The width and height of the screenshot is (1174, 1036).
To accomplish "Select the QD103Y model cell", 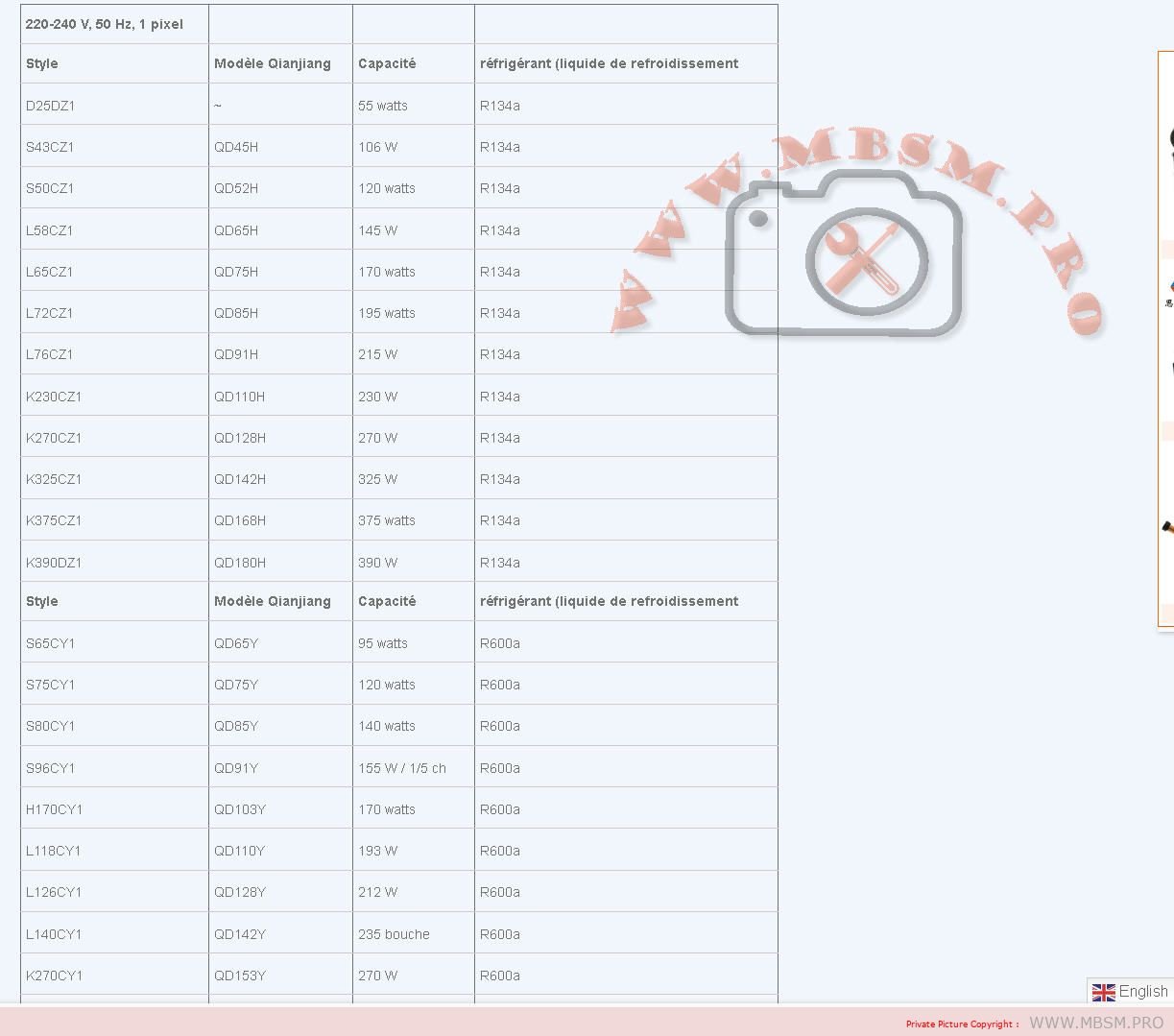I will tap(240, 809).
